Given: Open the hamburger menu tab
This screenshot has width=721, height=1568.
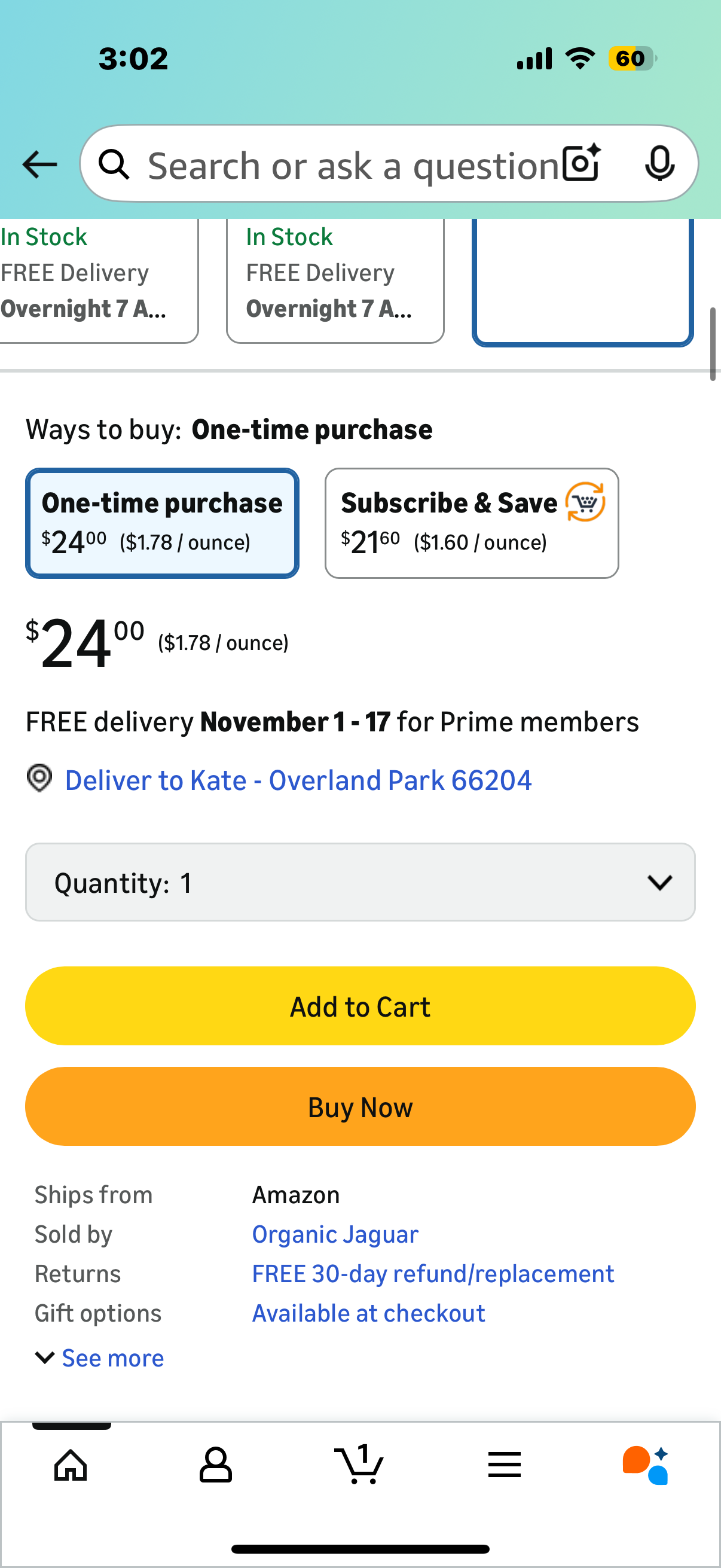Looking at the screenshot, I should (x=505, y=1465).
